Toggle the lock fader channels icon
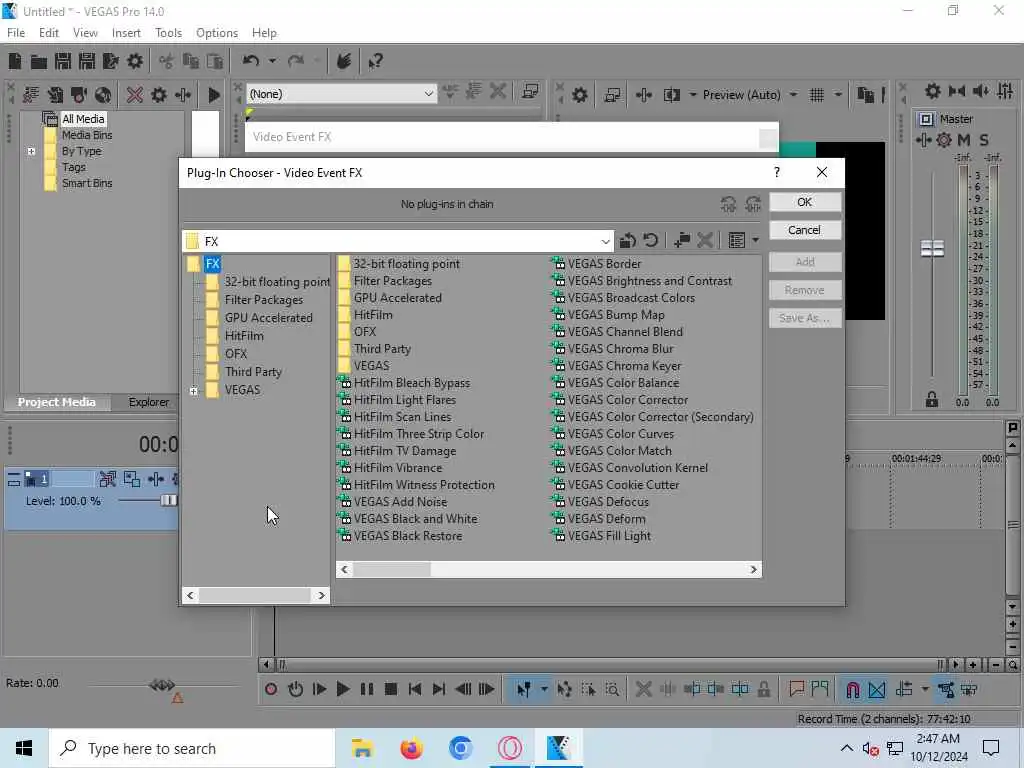Screen dimensions: 1024x768 point(931,400)
